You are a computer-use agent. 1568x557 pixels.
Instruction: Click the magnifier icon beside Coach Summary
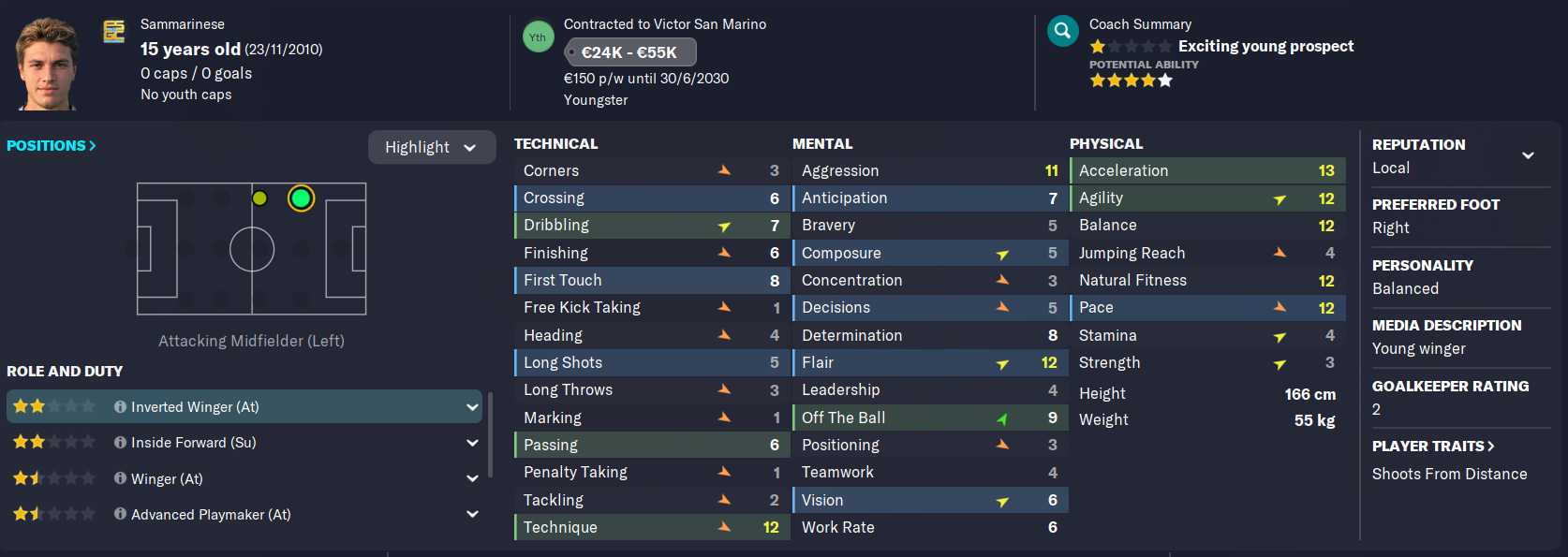[1062, 31]
